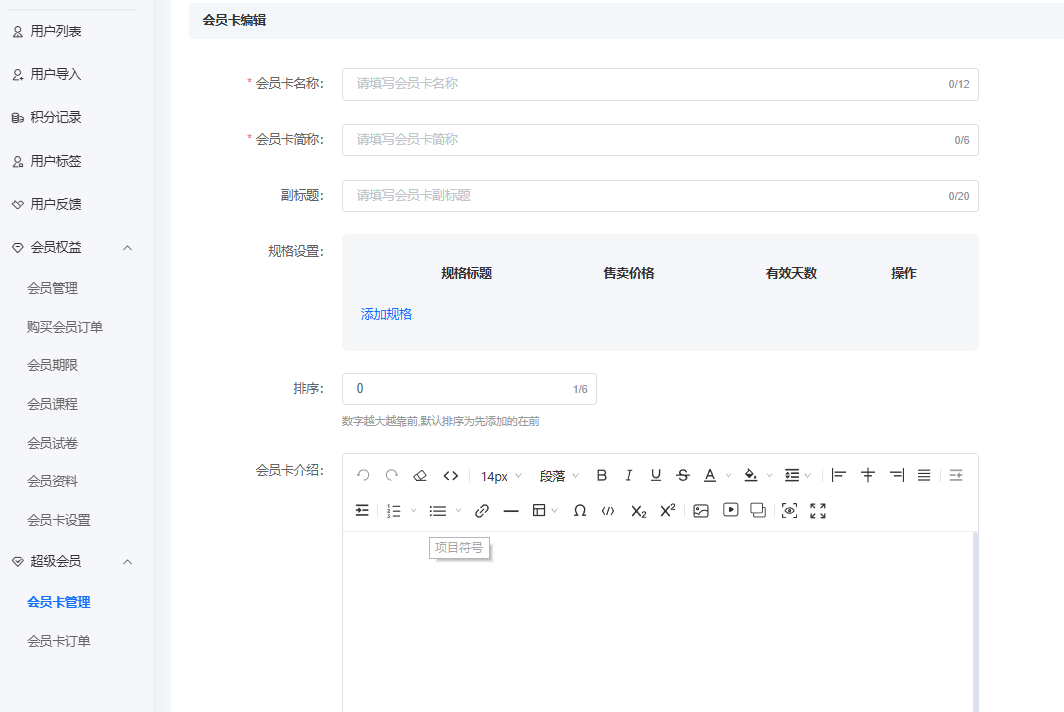Toggle strikethrough text formatting
This screenshot has width=1064, height=712.
pyautogui.click(x=683, y=476)
